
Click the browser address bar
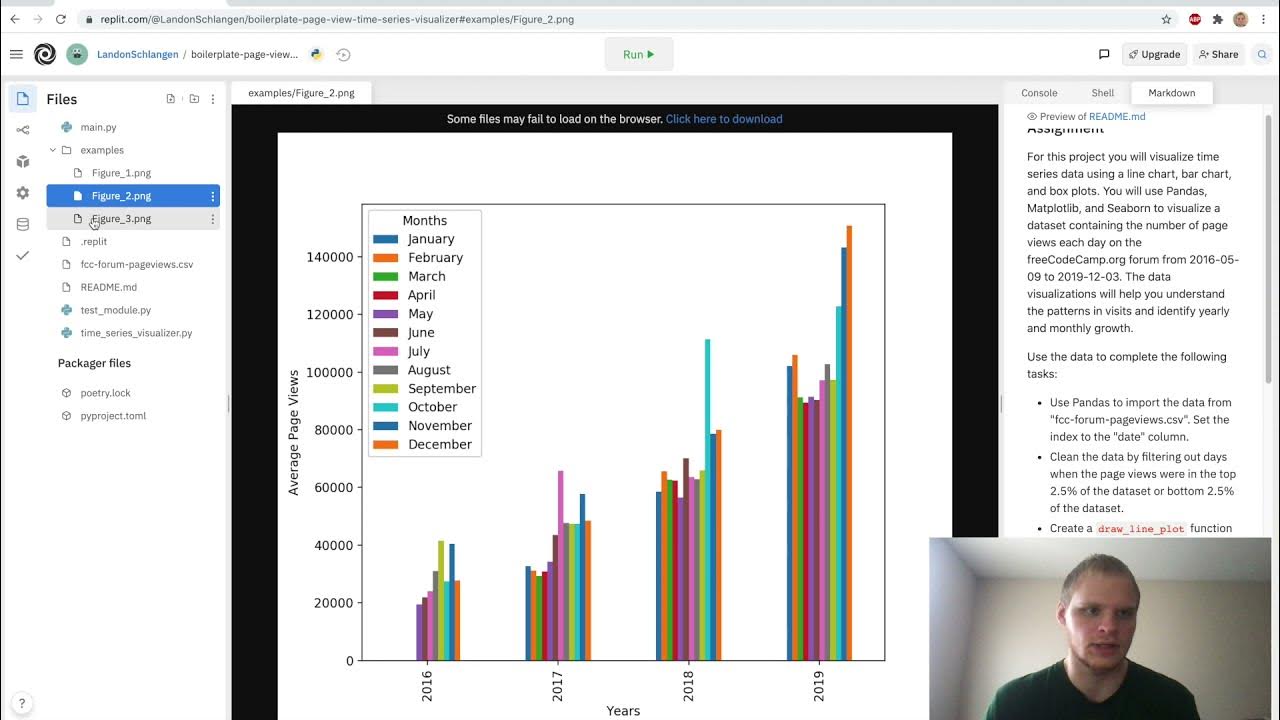[620, 19]
